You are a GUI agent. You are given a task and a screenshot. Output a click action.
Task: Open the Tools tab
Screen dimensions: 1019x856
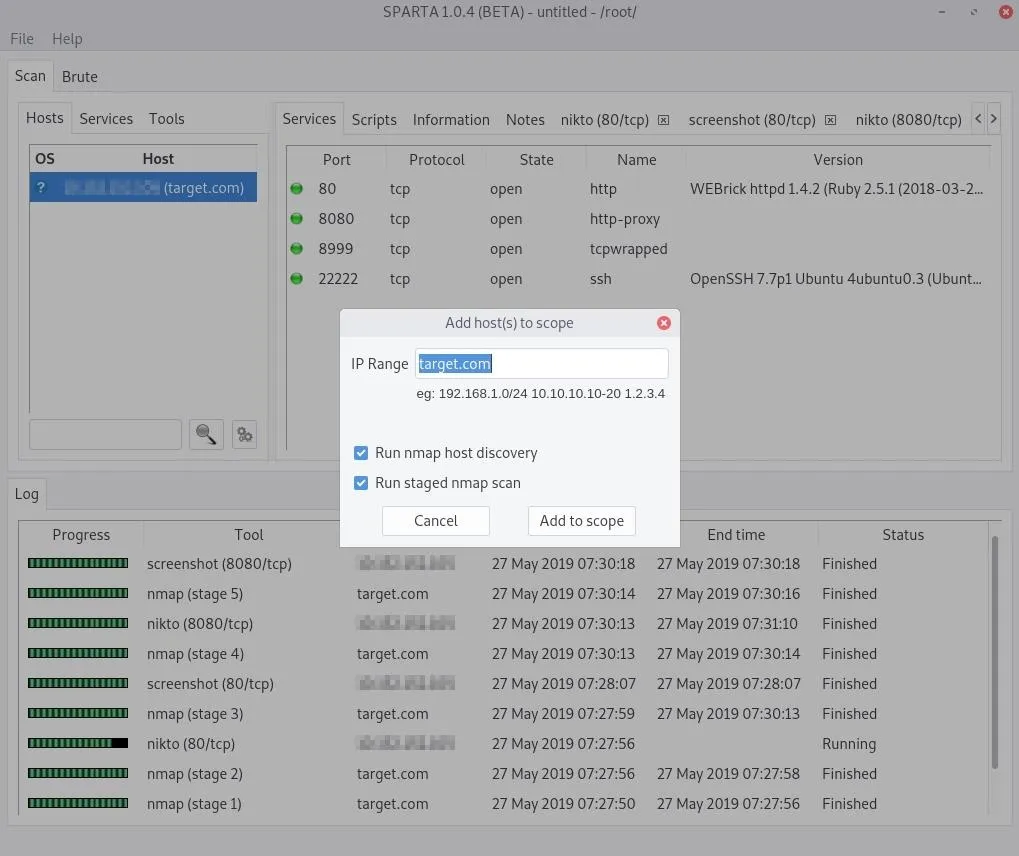166,119
